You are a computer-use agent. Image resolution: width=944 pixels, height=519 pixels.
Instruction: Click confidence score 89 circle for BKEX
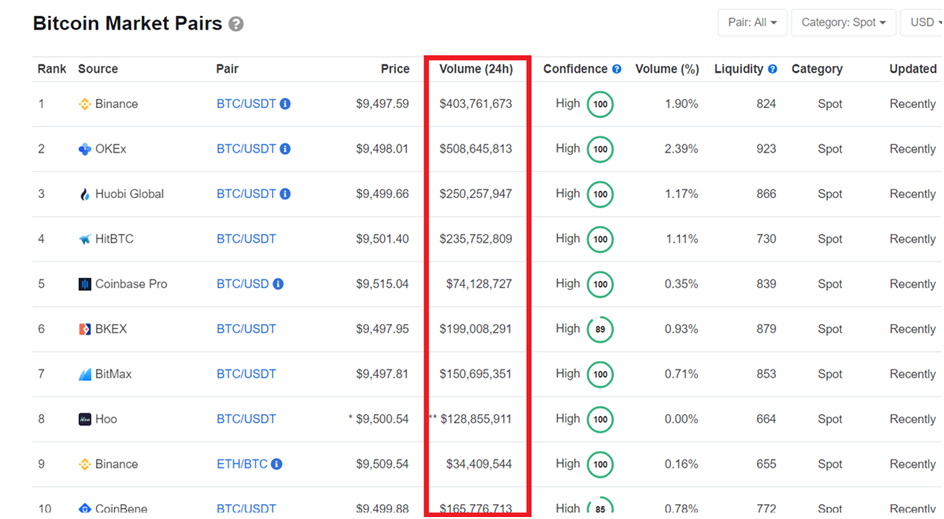point(600,329)
